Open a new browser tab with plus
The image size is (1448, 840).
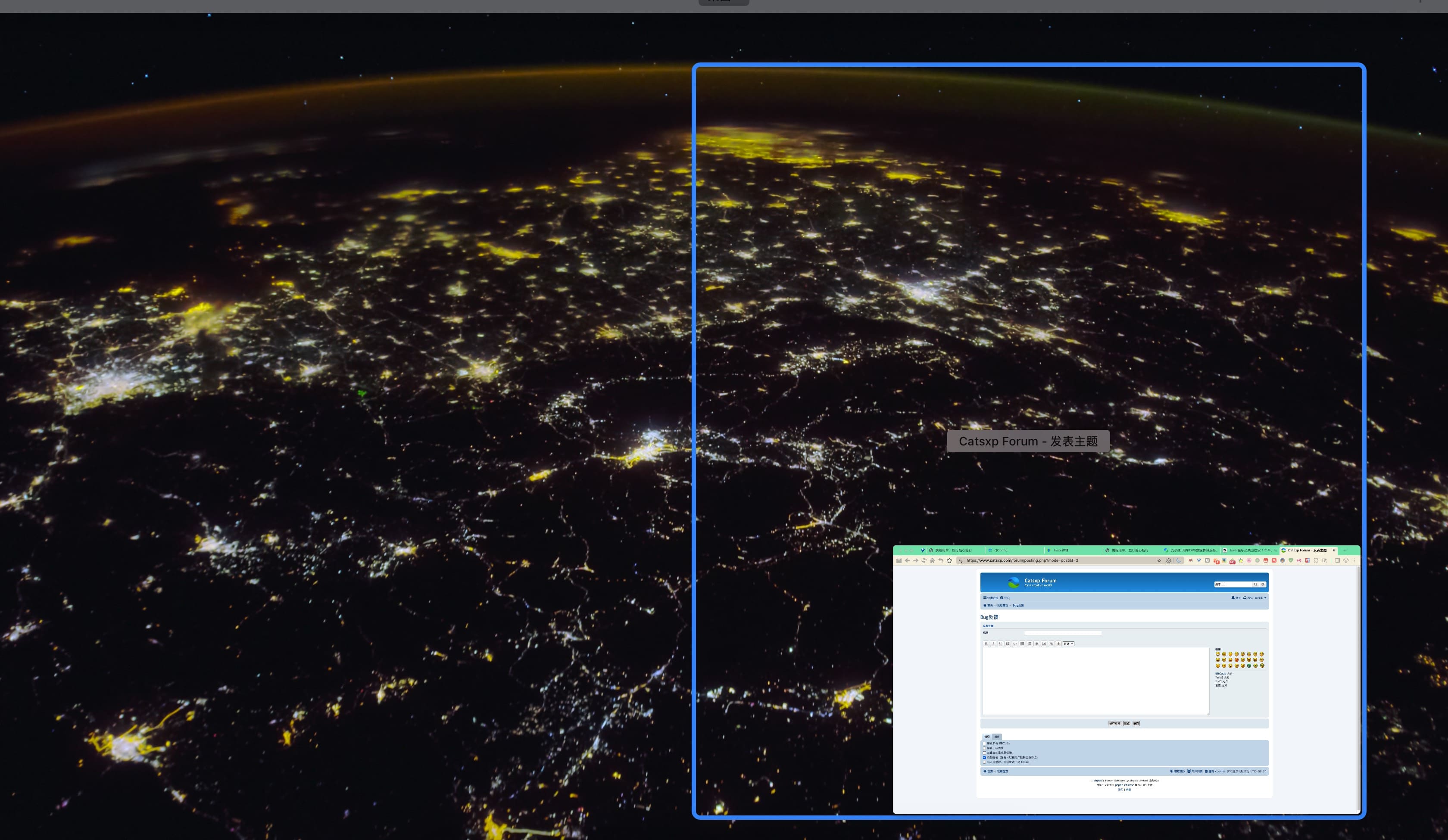(x=1345, y=551)
